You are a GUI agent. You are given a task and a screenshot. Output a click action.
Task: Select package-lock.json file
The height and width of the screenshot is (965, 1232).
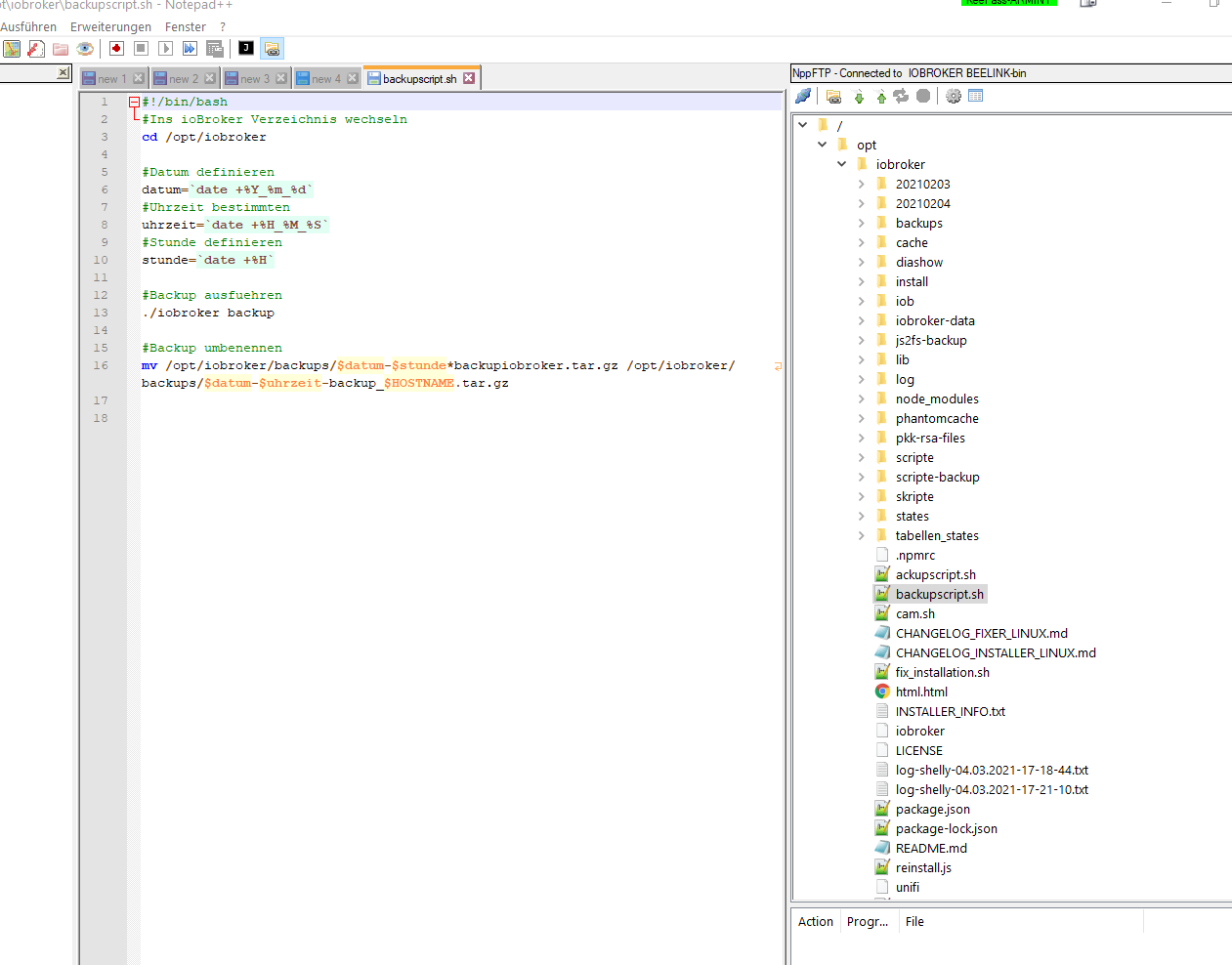[x=946, y=828]
